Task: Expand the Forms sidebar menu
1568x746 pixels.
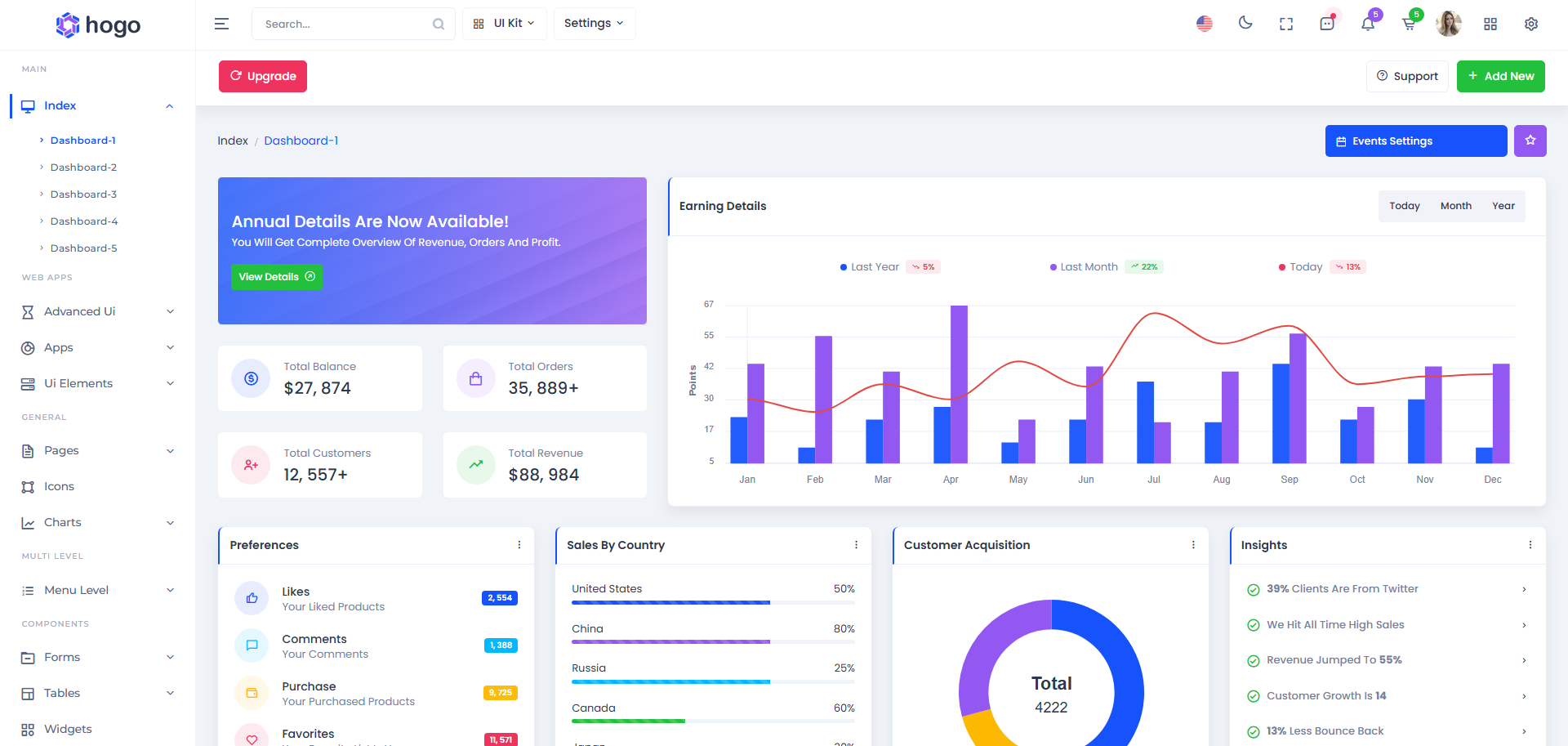Action: tap(98, 657)
